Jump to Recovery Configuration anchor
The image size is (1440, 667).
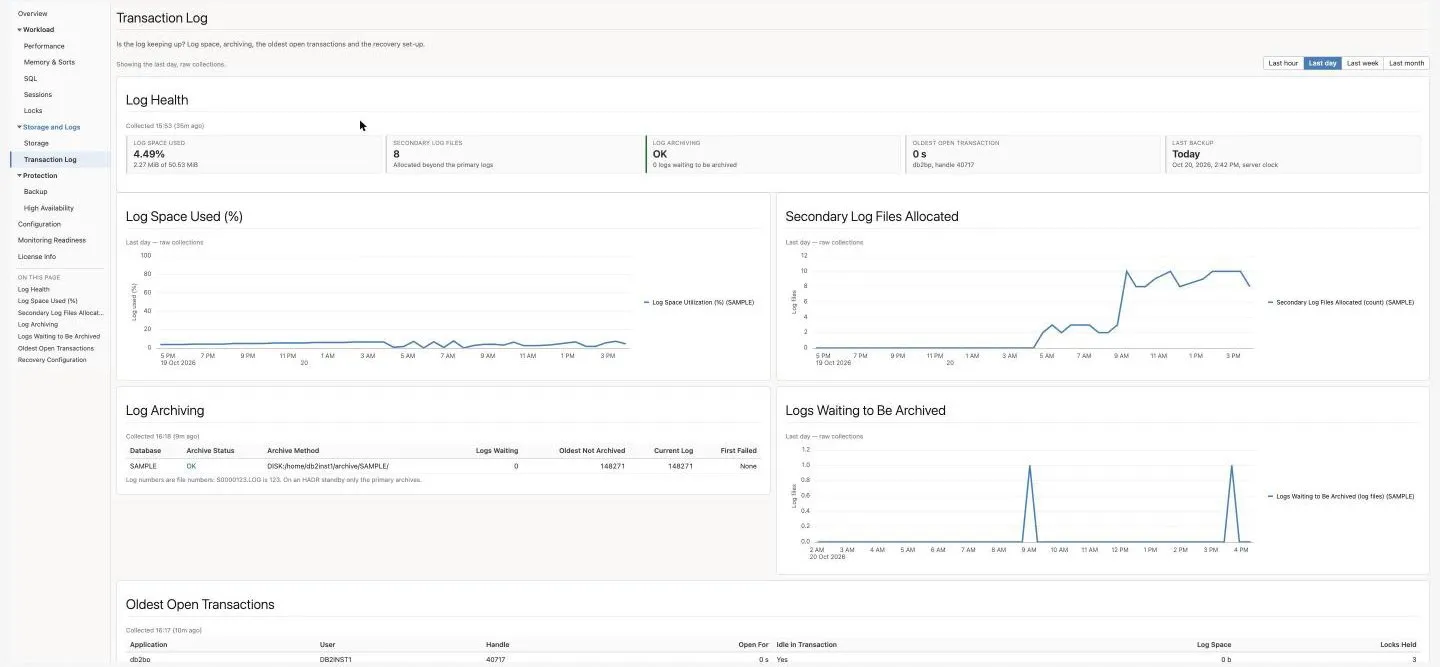coord(52,360)
